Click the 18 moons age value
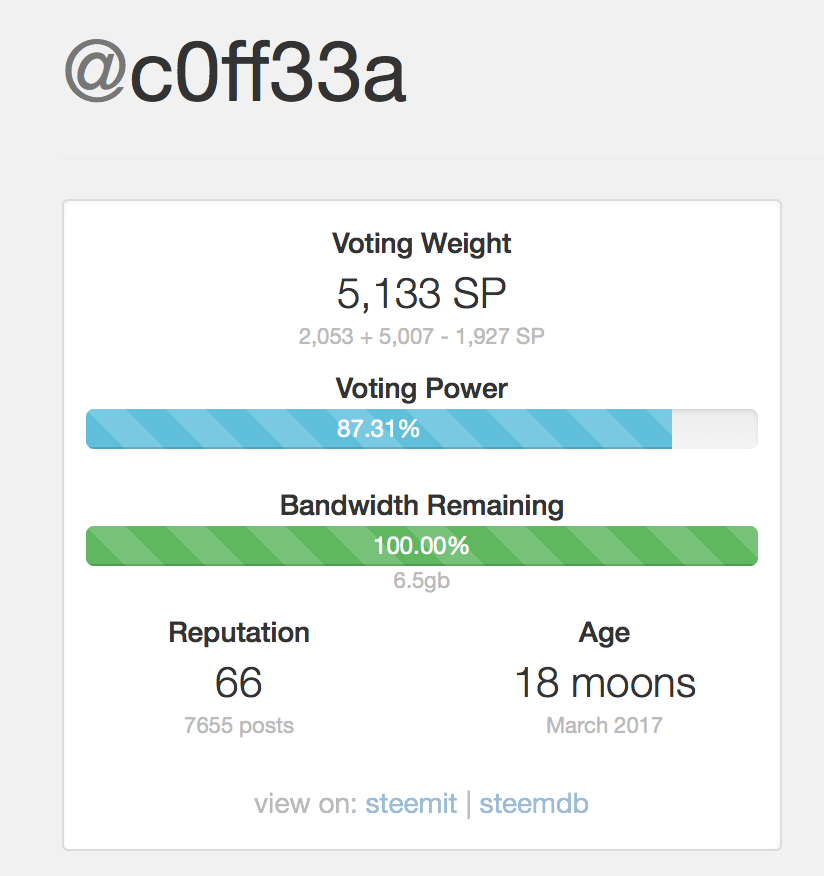 604,683
